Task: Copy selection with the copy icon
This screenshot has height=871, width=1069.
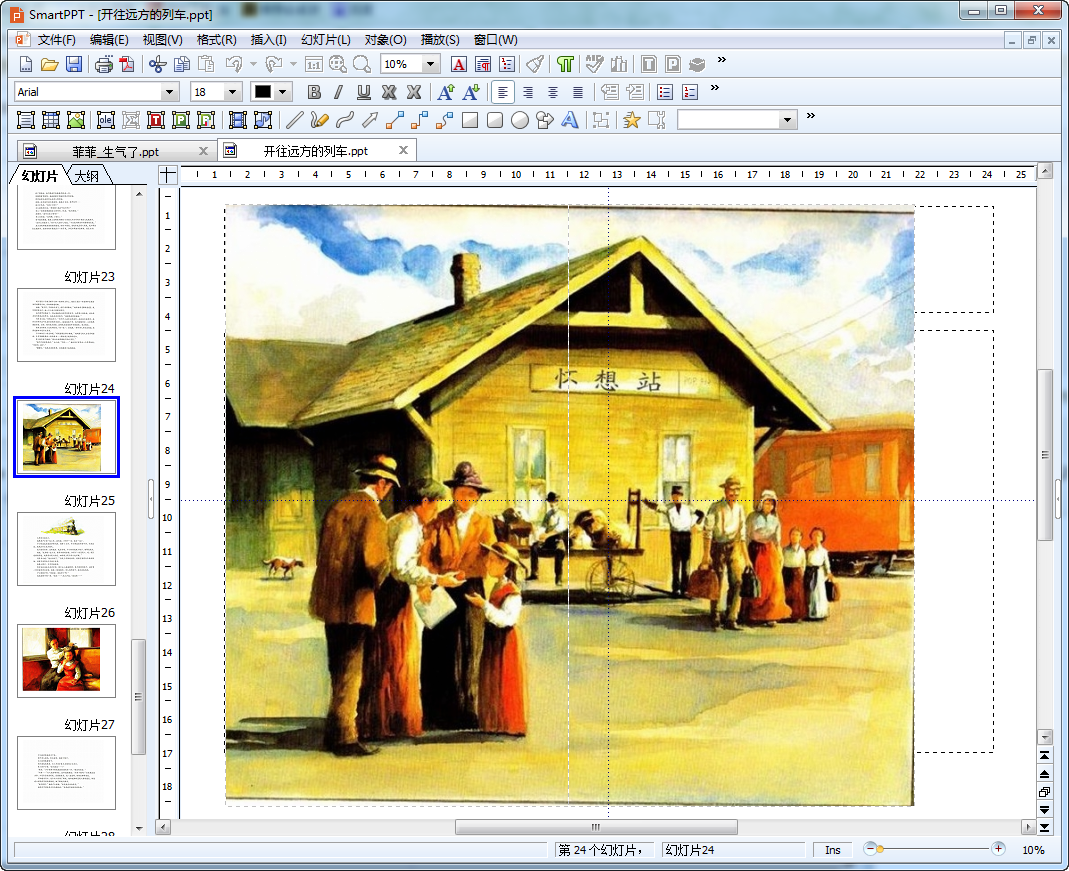Action: point(182,64)
